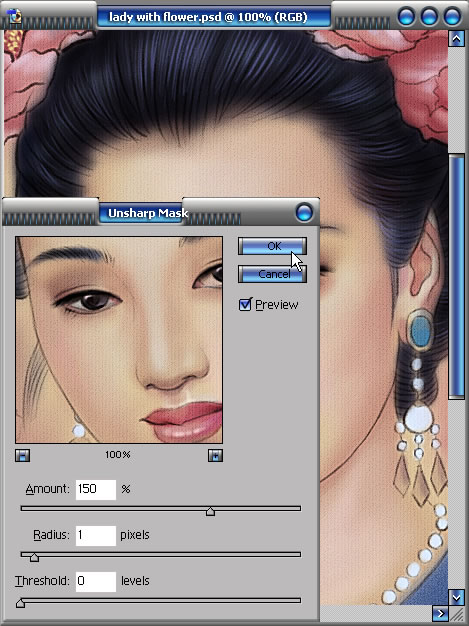The image size is (469, 626).
Task: Click the rightmost round window button in title bar
Action: (453, 17)
